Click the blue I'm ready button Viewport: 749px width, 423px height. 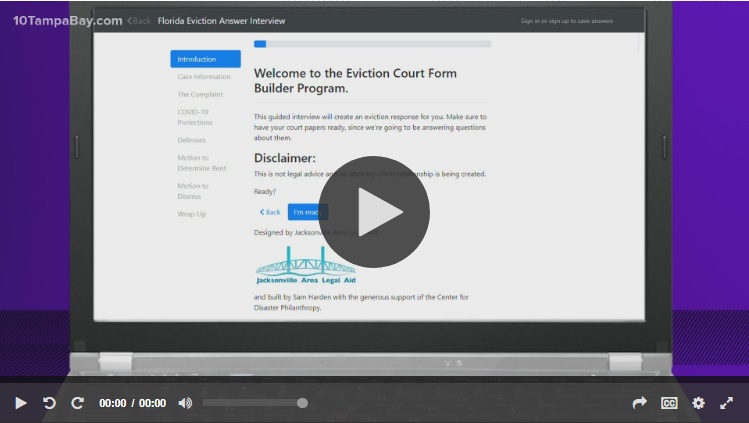click(x=305, y=212)
